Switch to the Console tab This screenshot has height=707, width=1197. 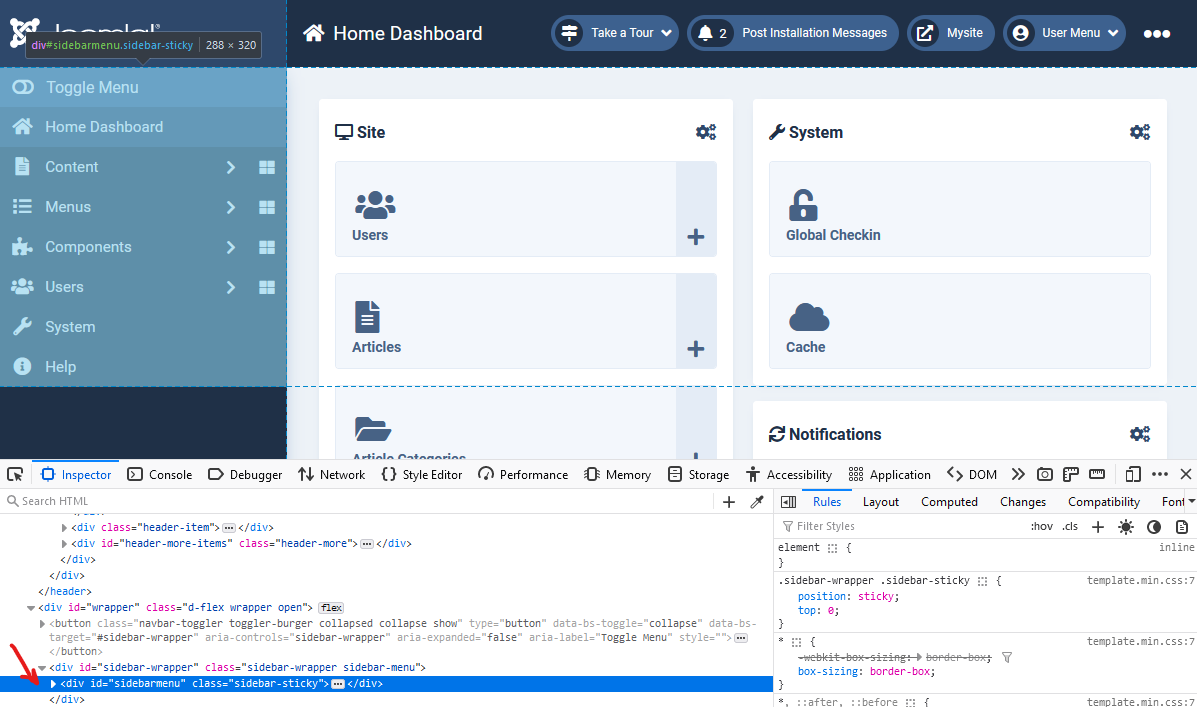(x=160, y=474)
